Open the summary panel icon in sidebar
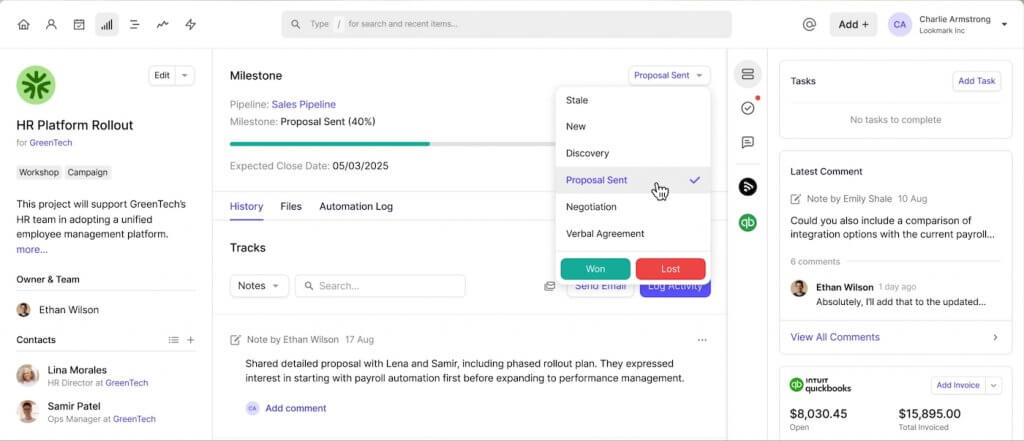1024x441 pixels. [x=748, y=74]
